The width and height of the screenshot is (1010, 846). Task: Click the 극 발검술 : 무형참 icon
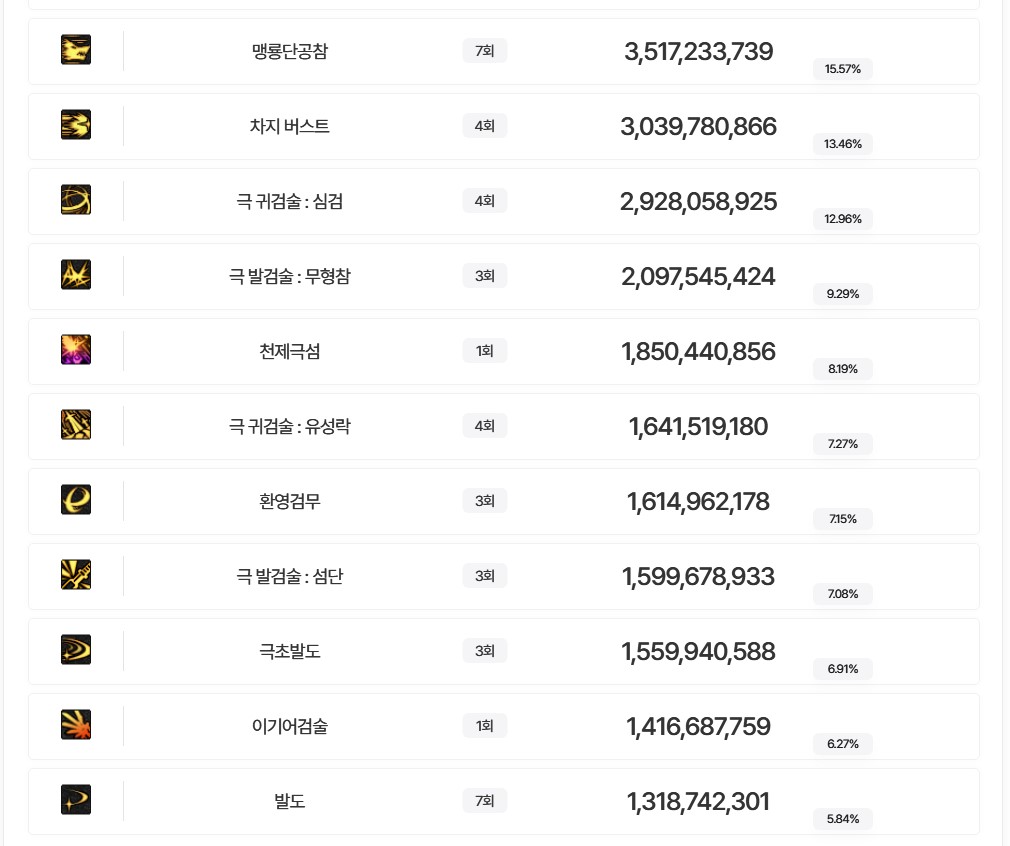(76, 275)
